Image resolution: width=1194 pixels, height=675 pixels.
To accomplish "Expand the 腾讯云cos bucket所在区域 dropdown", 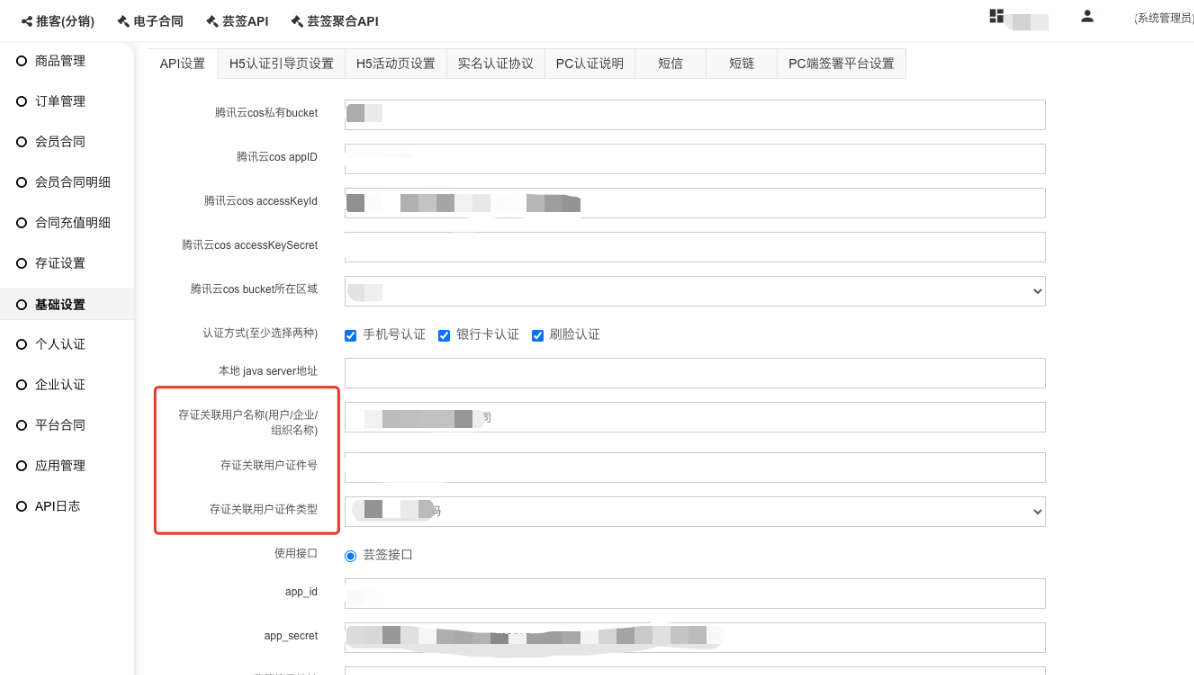I will pyautogui.click(x=694, y=291).
